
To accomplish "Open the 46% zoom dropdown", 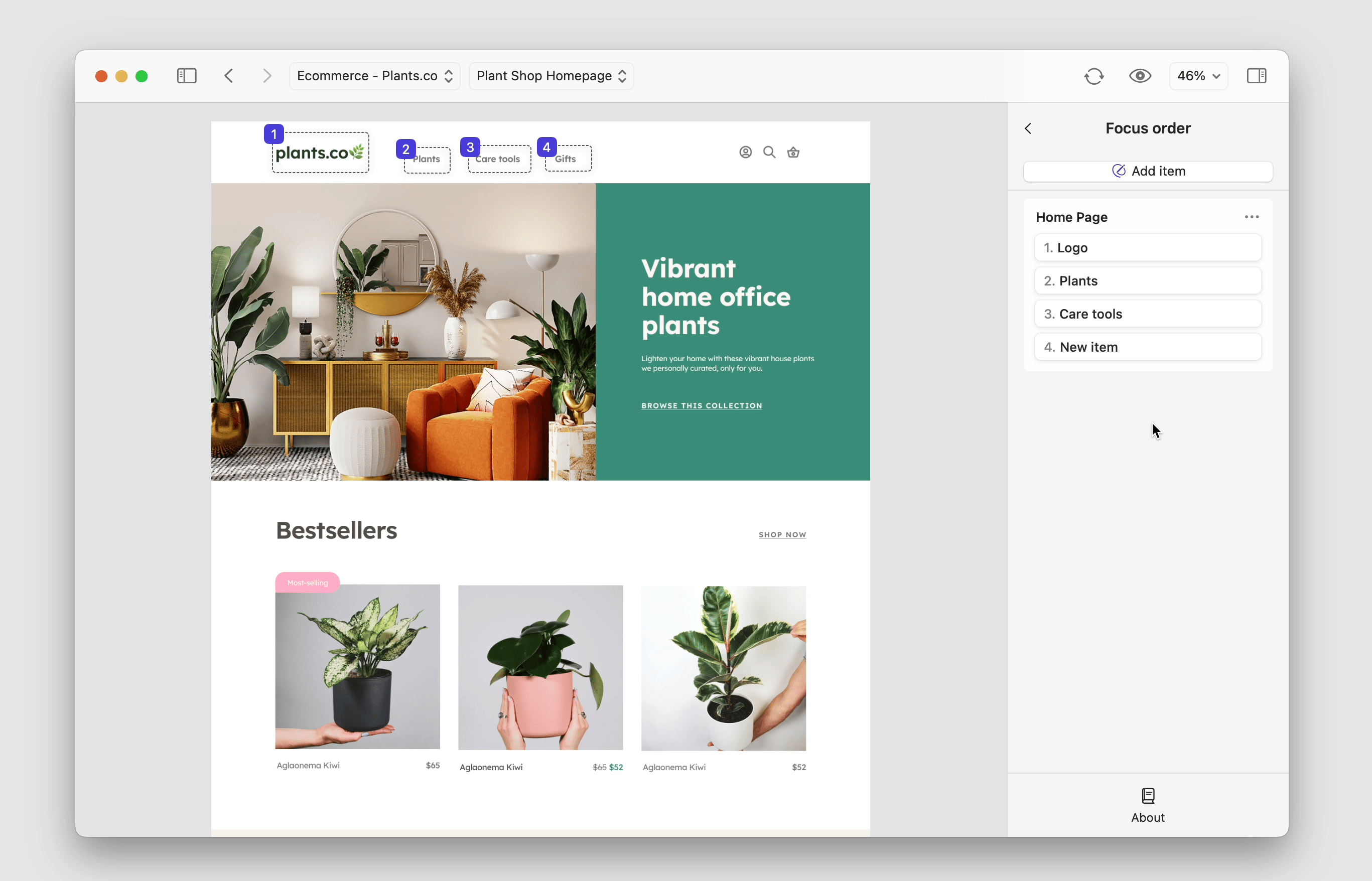I will click(x=1199, y=76).
